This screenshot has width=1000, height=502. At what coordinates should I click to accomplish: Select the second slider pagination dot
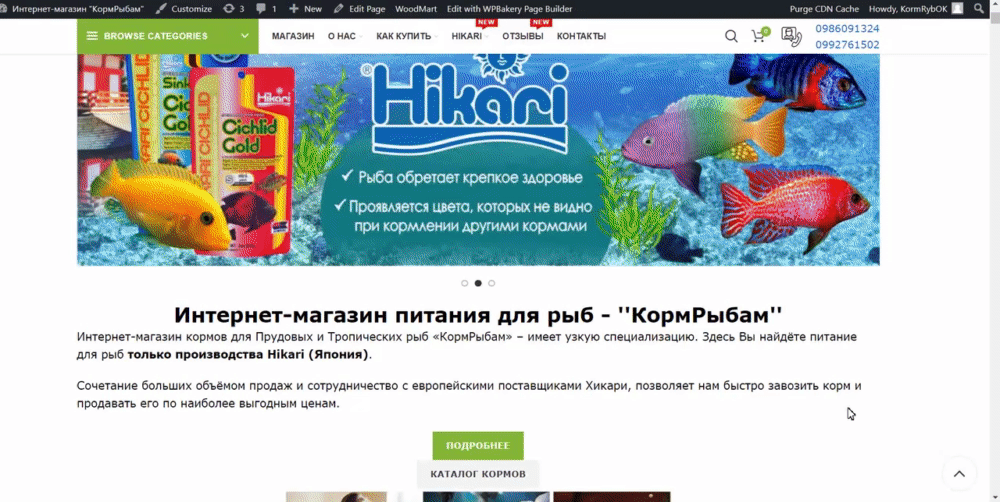point(478,283)
